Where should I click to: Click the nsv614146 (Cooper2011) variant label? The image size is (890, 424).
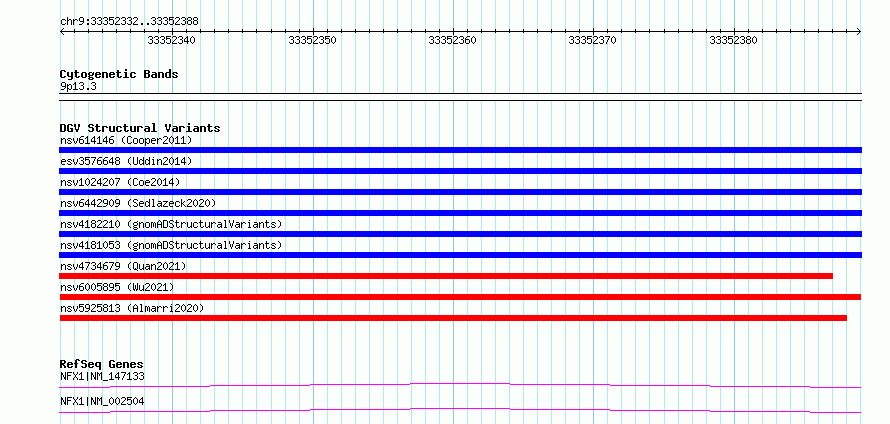126,140
